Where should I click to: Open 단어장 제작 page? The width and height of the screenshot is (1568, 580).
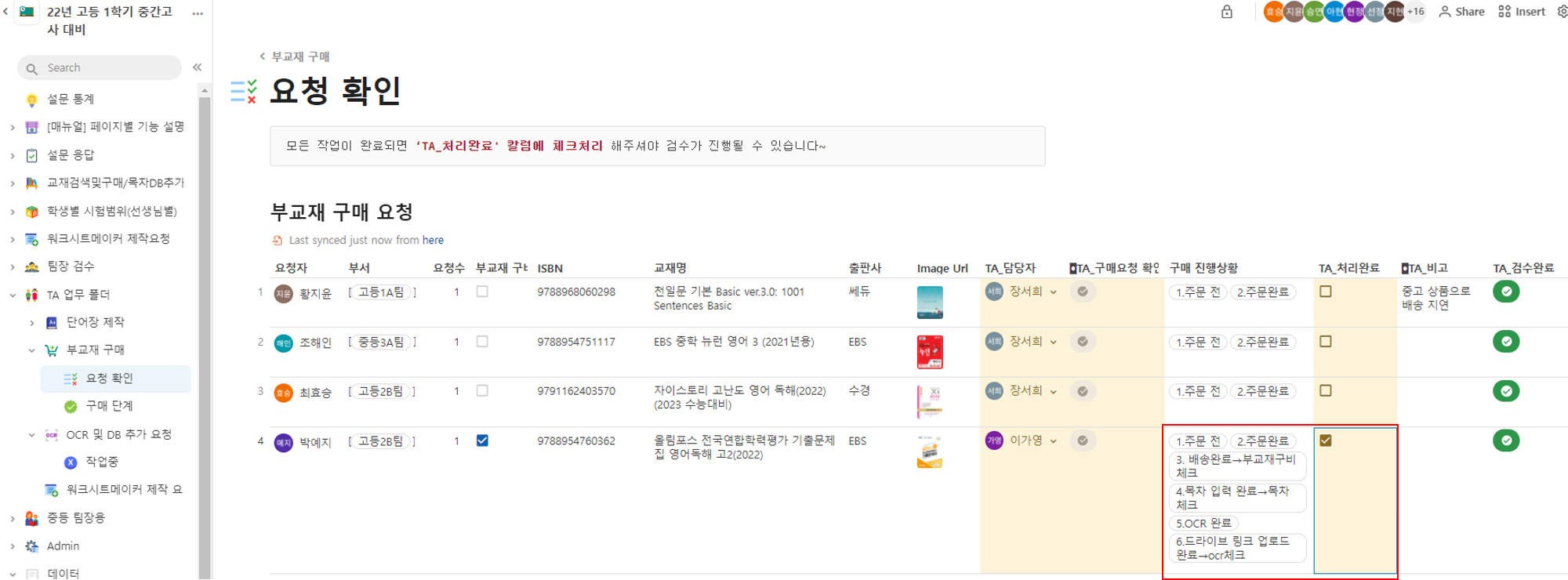[96, 322]
